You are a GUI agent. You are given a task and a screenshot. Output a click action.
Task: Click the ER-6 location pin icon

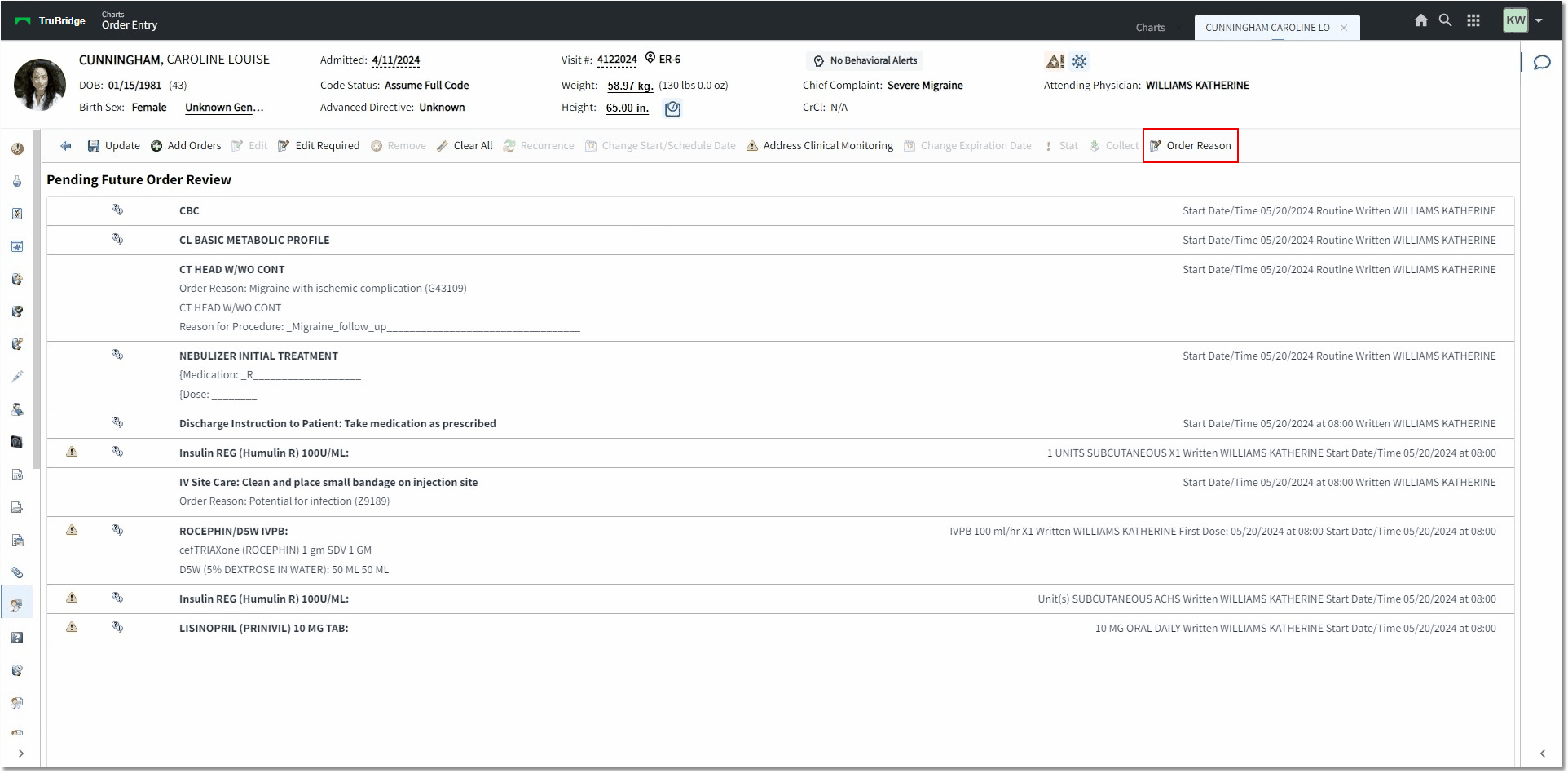coord(650,58)
